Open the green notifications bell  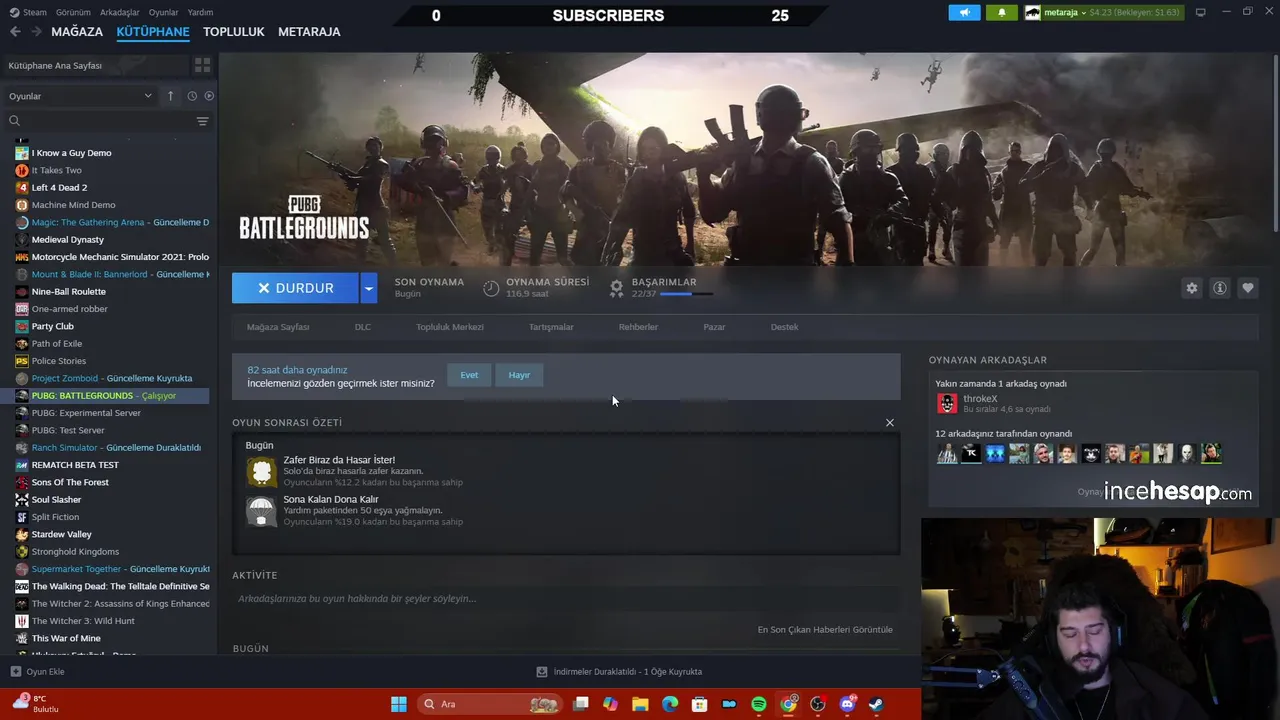pyautogui.click(x=1002, y=12)
